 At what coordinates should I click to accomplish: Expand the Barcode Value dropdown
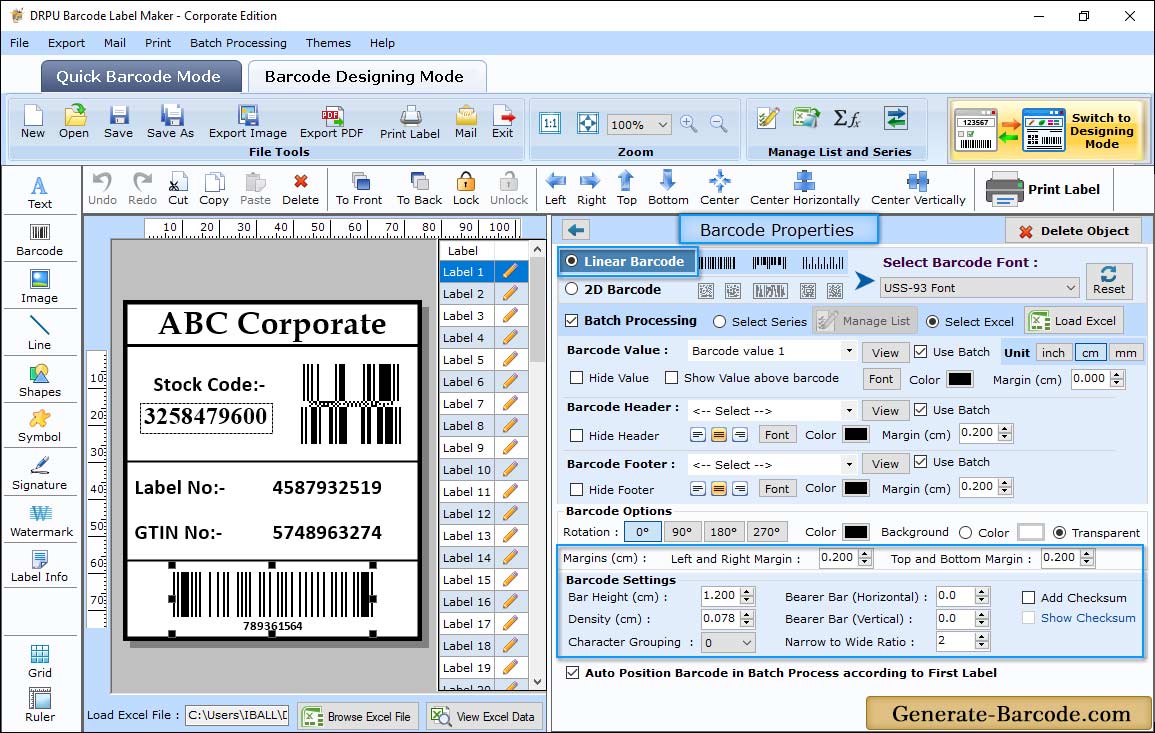(849, 351)
